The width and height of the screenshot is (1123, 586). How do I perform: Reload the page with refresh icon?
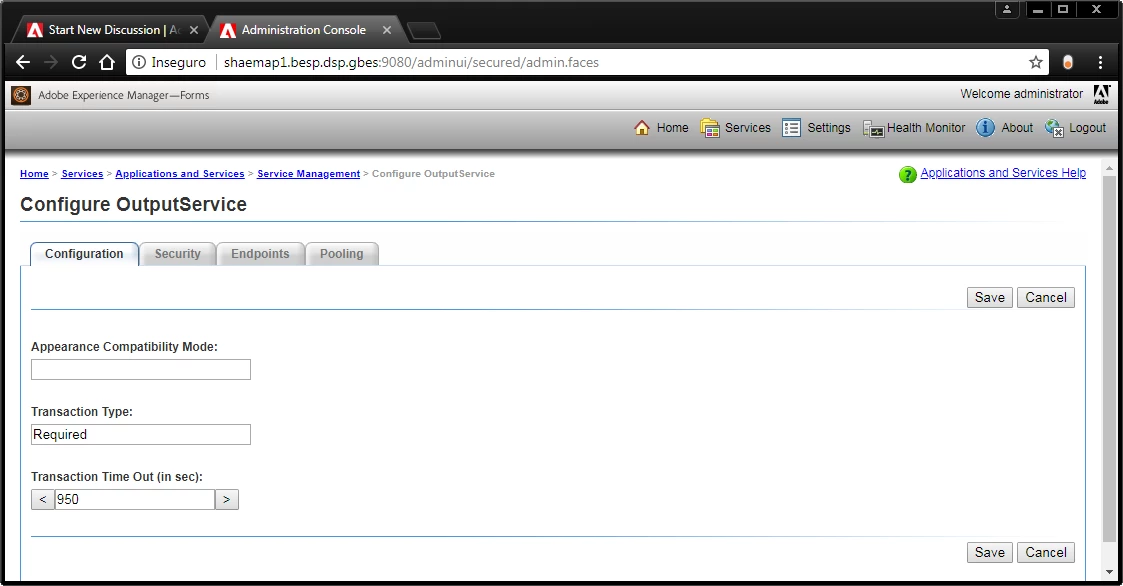tap(79, 62)
